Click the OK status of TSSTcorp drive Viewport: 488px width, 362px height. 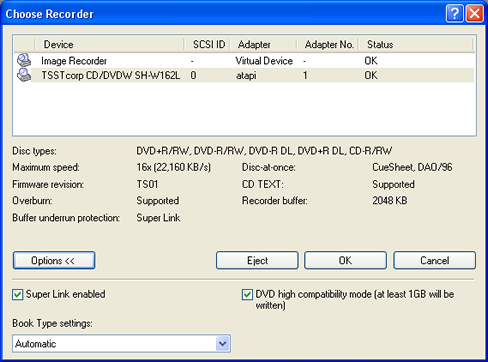(371, 75)
